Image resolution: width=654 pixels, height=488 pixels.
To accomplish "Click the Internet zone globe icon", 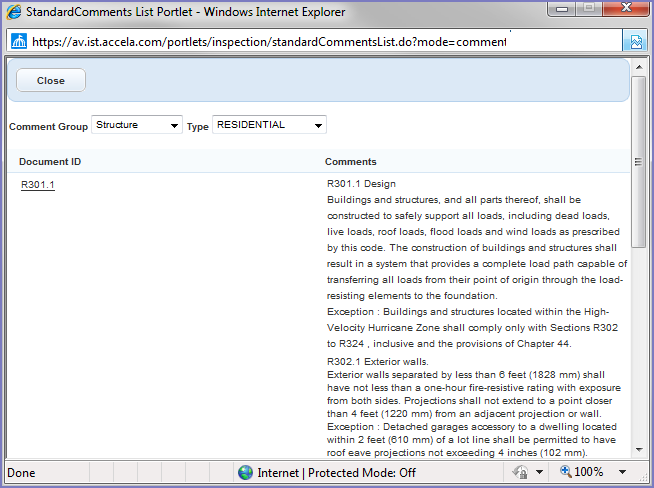I will point(245,472).
